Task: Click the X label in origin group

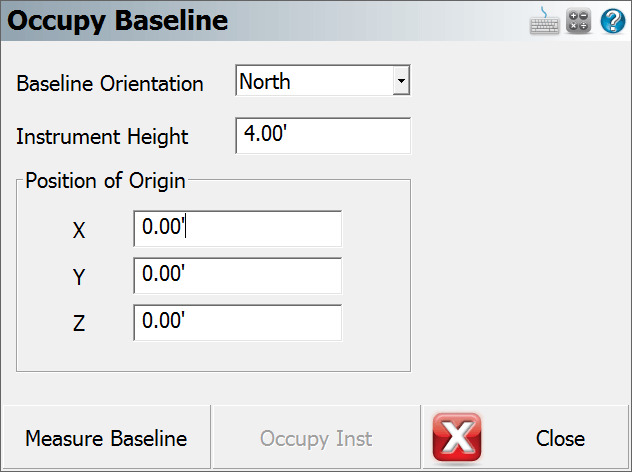Action: [79, 231]
